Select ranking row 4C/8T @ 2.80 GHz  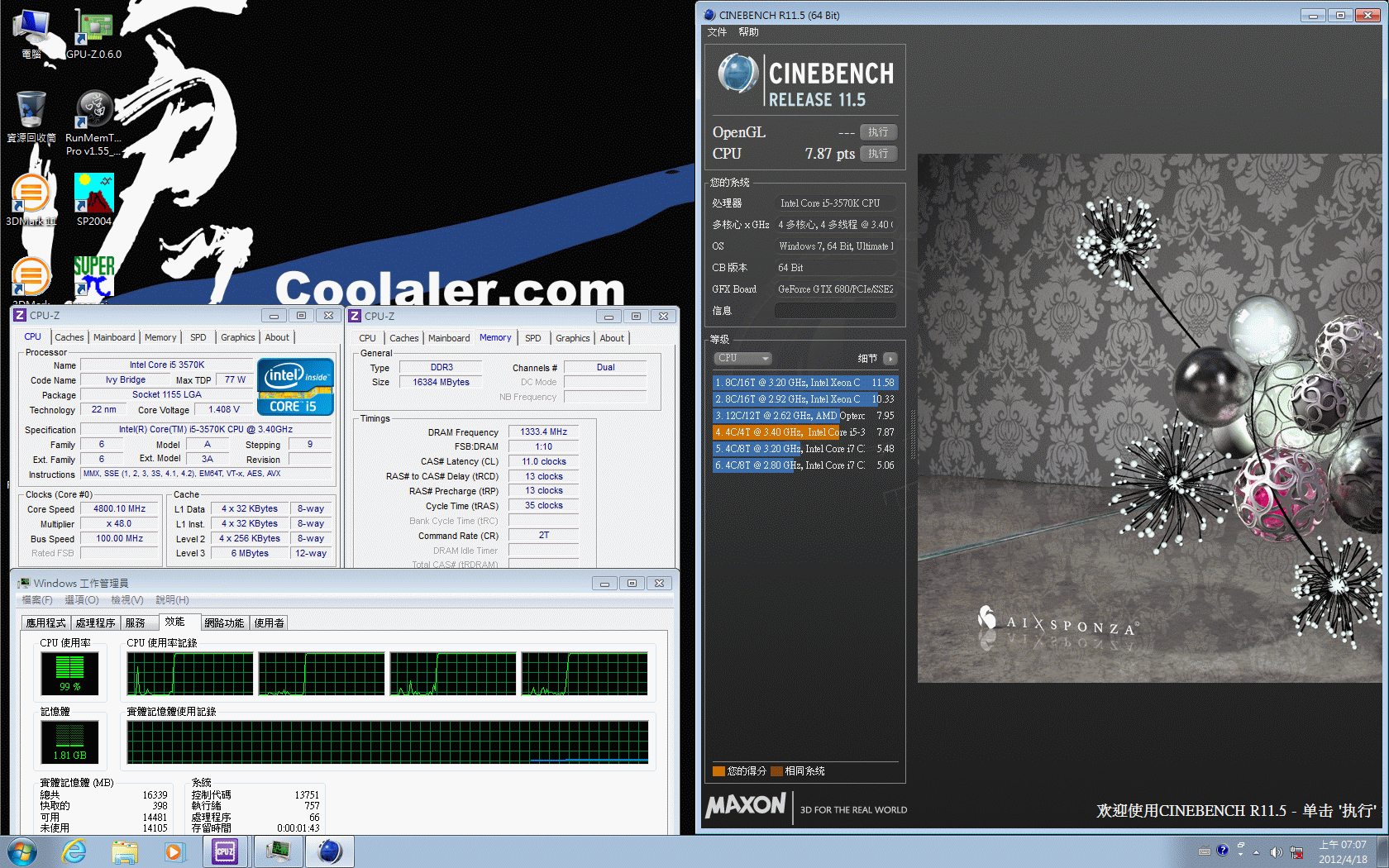pyautogui.click(x=805, y=465)
